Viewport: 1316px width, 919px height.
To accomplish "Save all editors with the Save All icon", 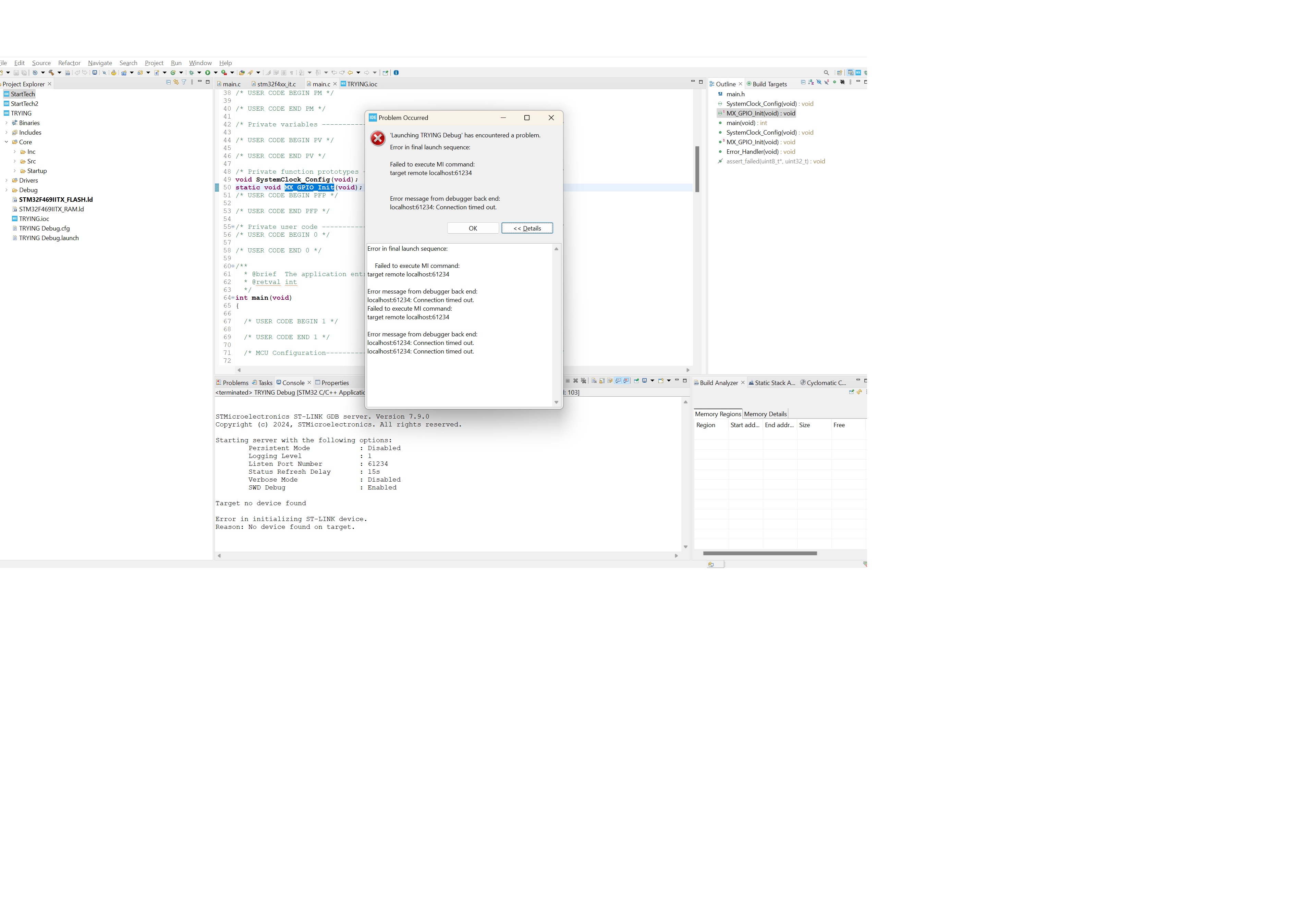I will pos(25,72).
